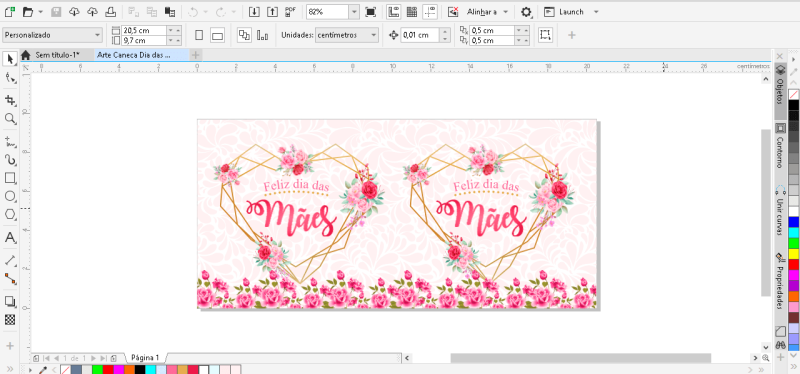Add quick customize plus on property bar
800x374 pixels.
[x=571, y=35]
